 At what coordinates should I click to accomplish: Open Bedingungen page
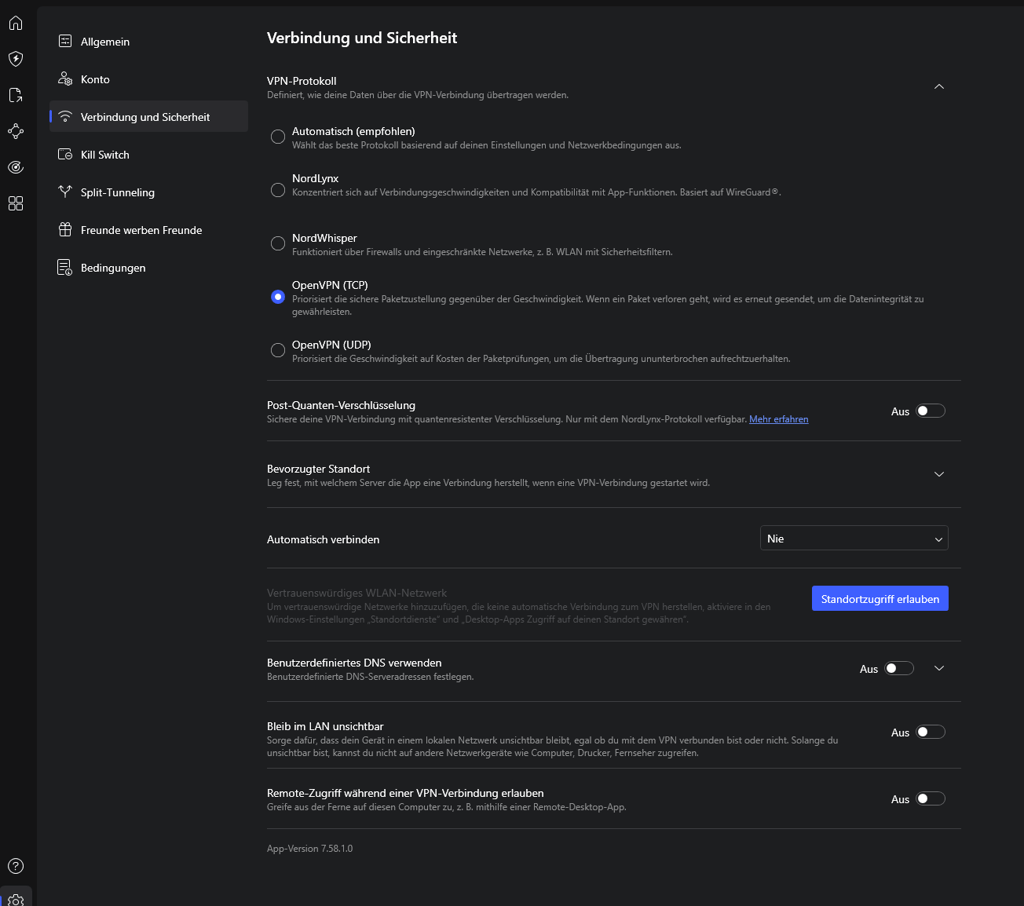click(x=149, y=268)
